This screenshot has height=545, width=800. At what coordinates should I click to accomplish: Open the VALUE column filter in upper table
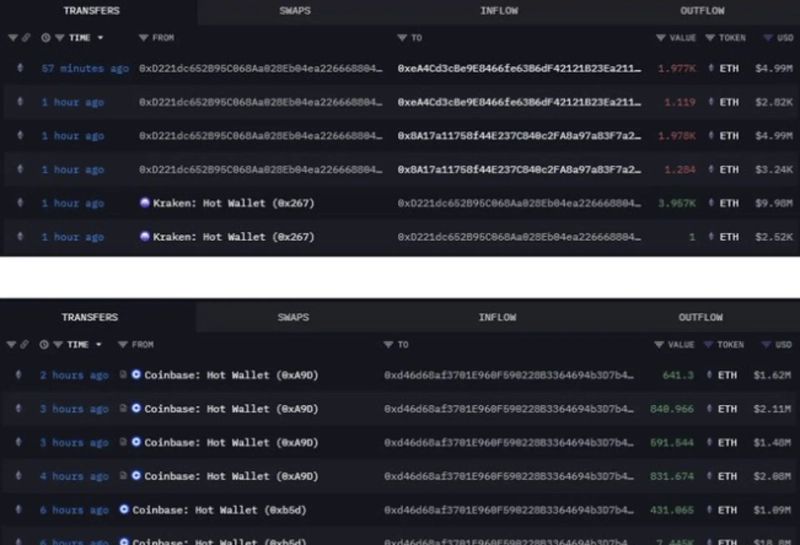click(661, 37)
